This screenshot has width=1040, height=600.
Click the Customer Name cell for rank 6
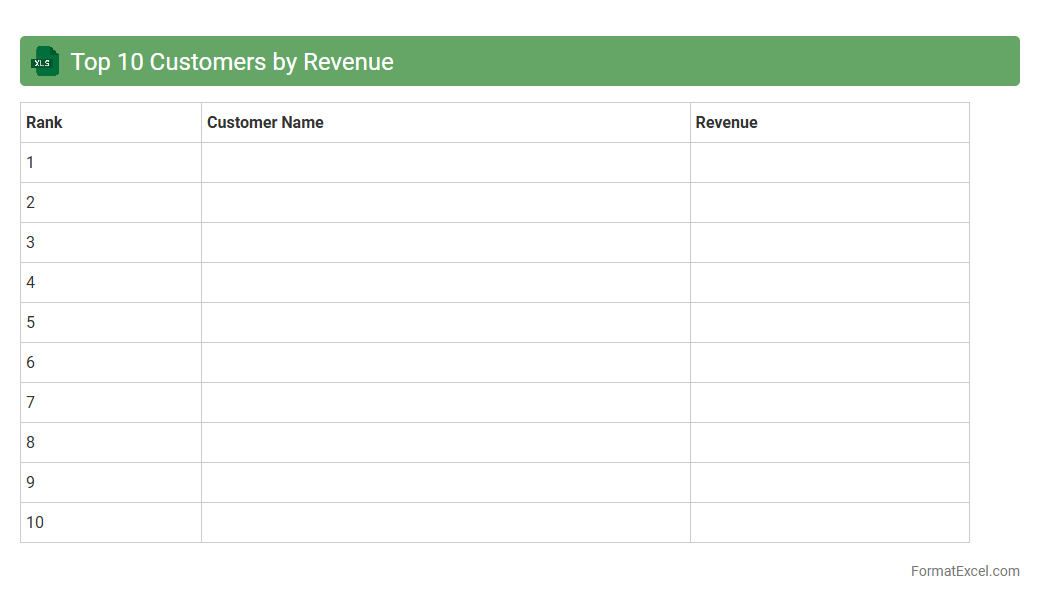[x=445, y=362]
